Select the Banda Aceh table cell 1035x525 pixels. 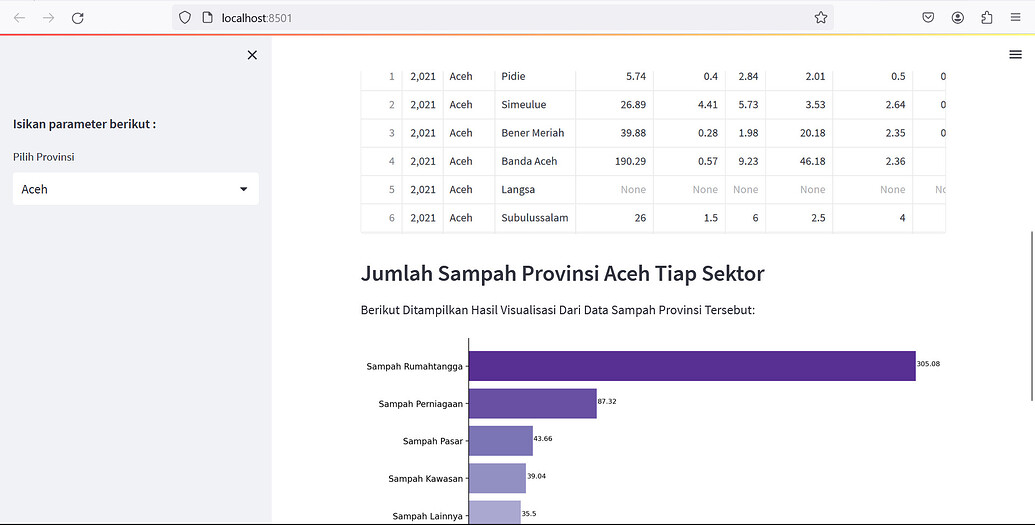coord(535,161)
